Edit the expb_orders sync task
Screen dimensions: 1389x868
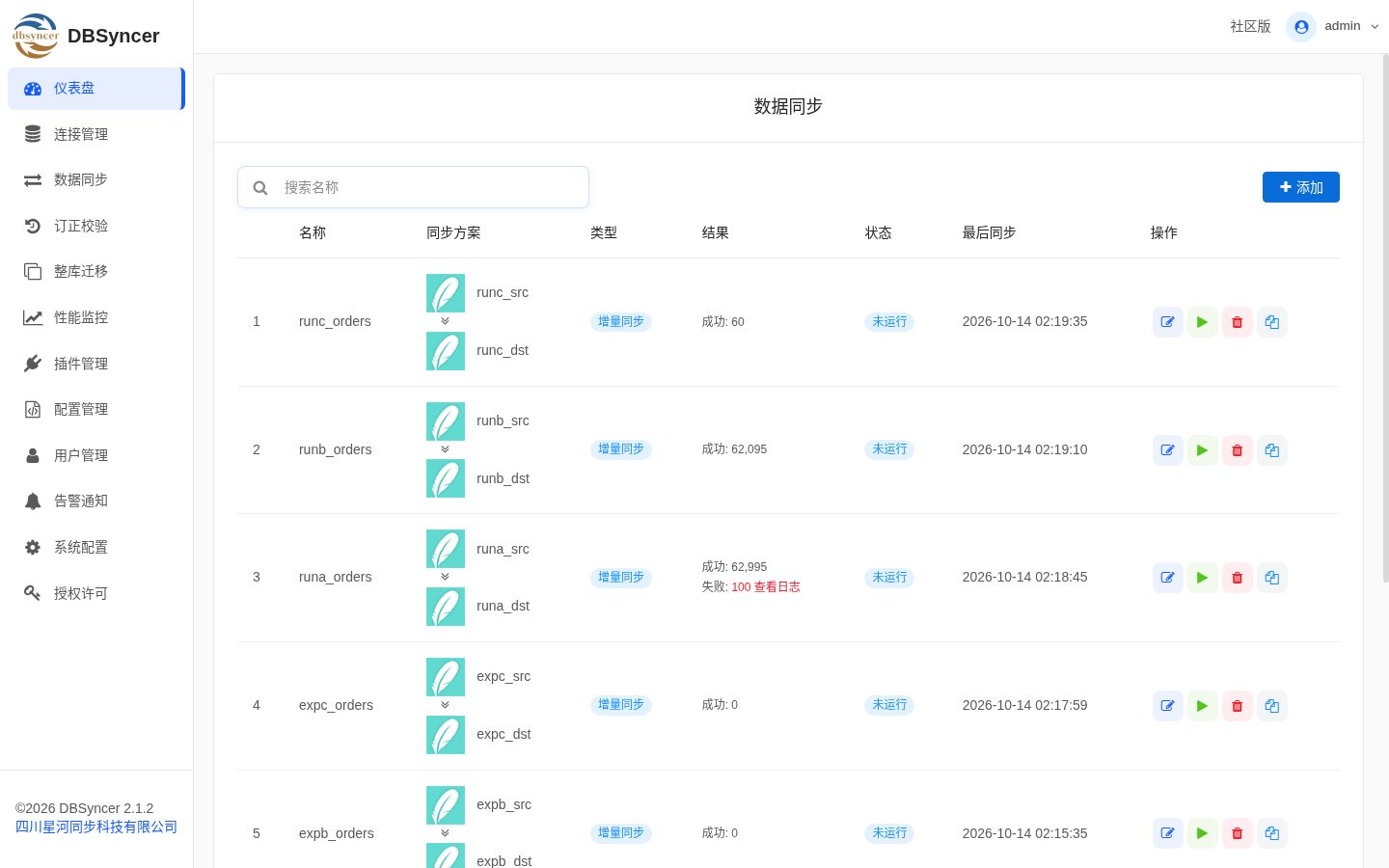coord(1168,833)
